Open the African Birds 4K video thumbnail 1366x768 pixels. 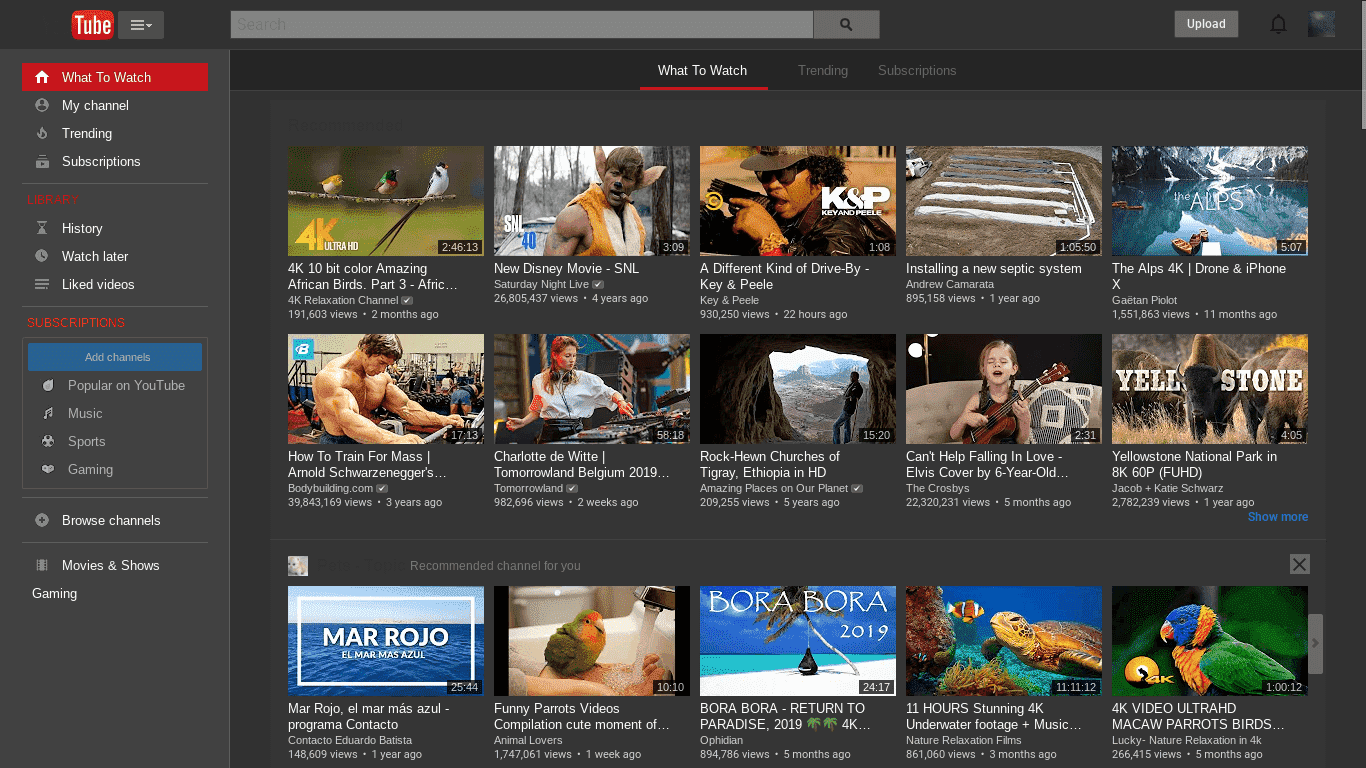[x=386, y=201]
